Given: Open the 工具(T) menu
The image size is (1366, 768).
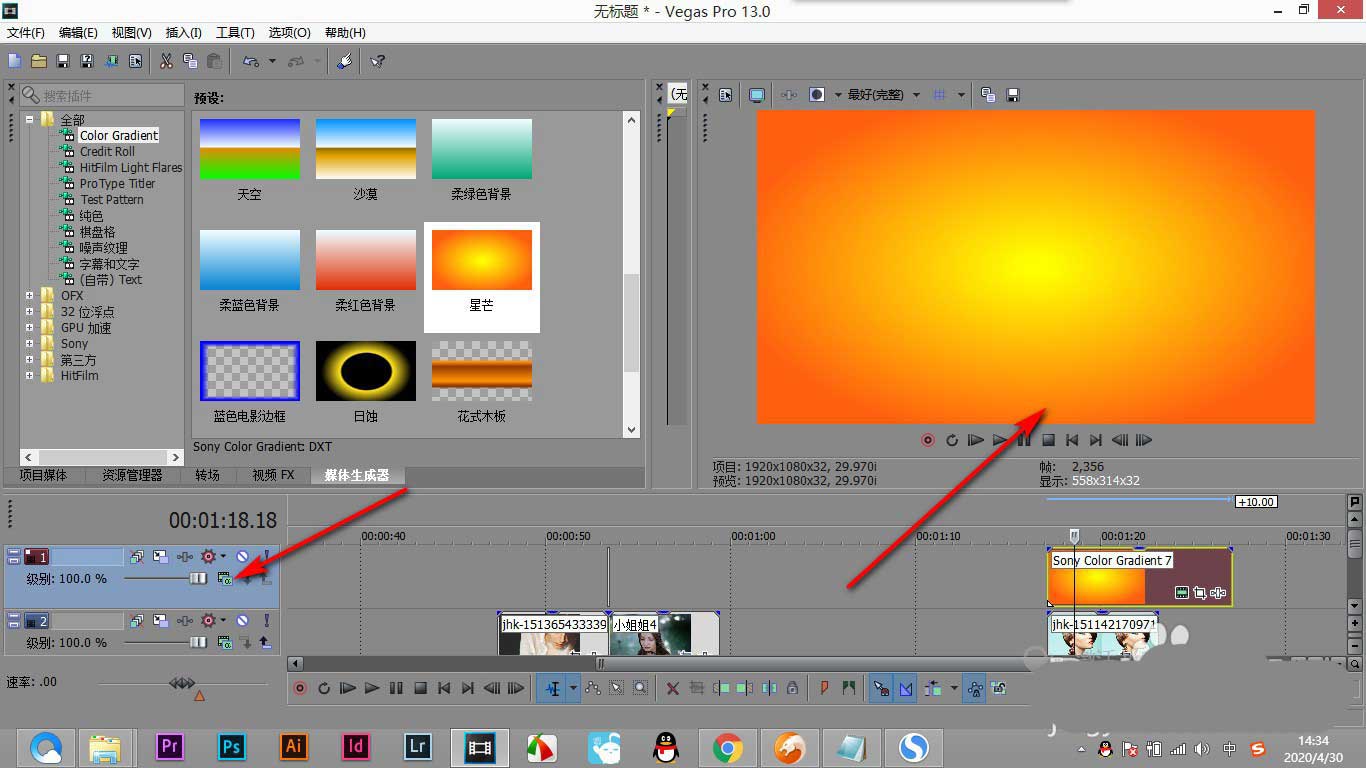Looking at the screenshot, I should [x=235, y=33].
